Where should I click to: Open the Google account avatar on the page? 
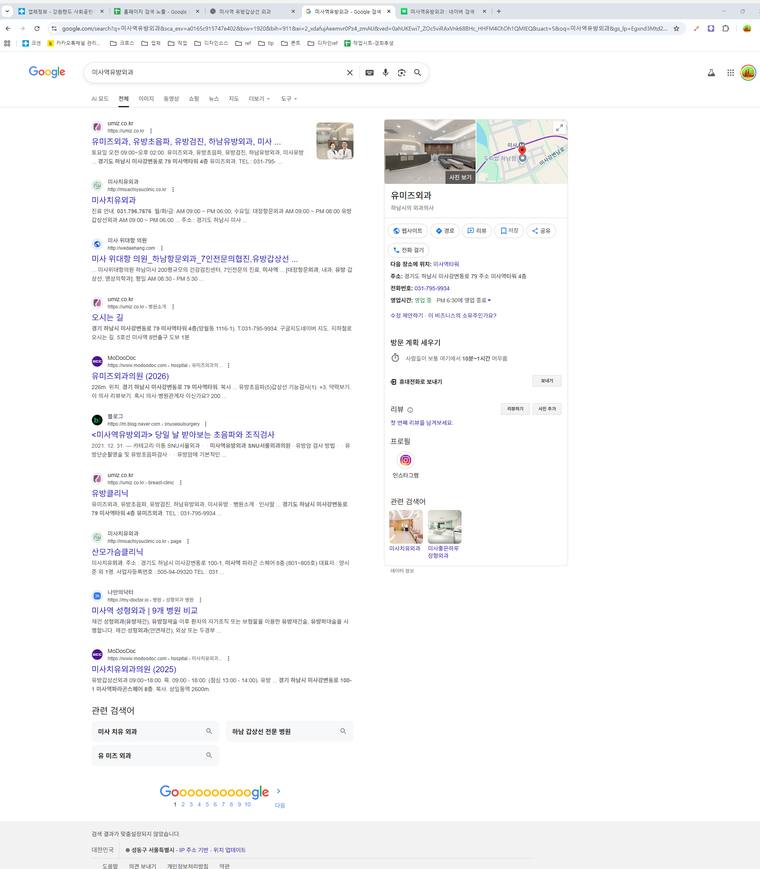[x=748, y=73]
